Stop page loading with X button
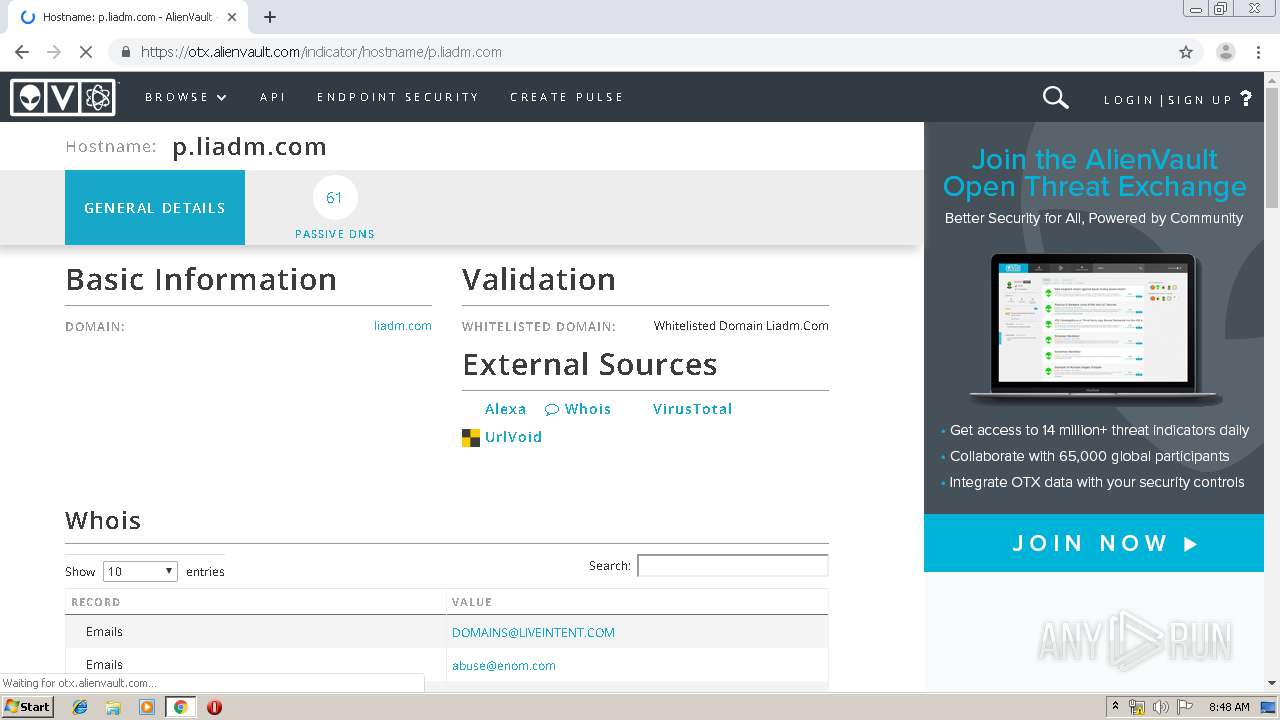This screenshot has width=1280, height=720. pyautogui.click(x=86, y=52)
